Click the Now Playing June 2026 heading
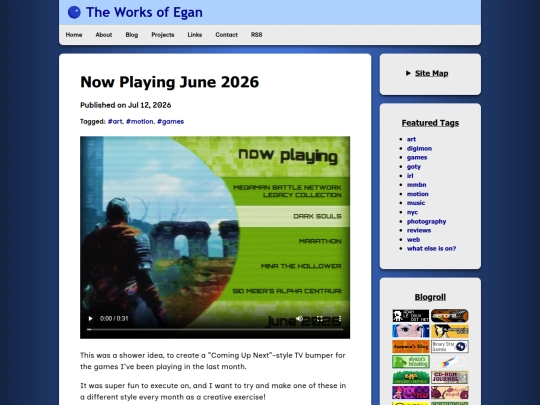The height and width of the screenshot is (405, 540). [169, 82]
